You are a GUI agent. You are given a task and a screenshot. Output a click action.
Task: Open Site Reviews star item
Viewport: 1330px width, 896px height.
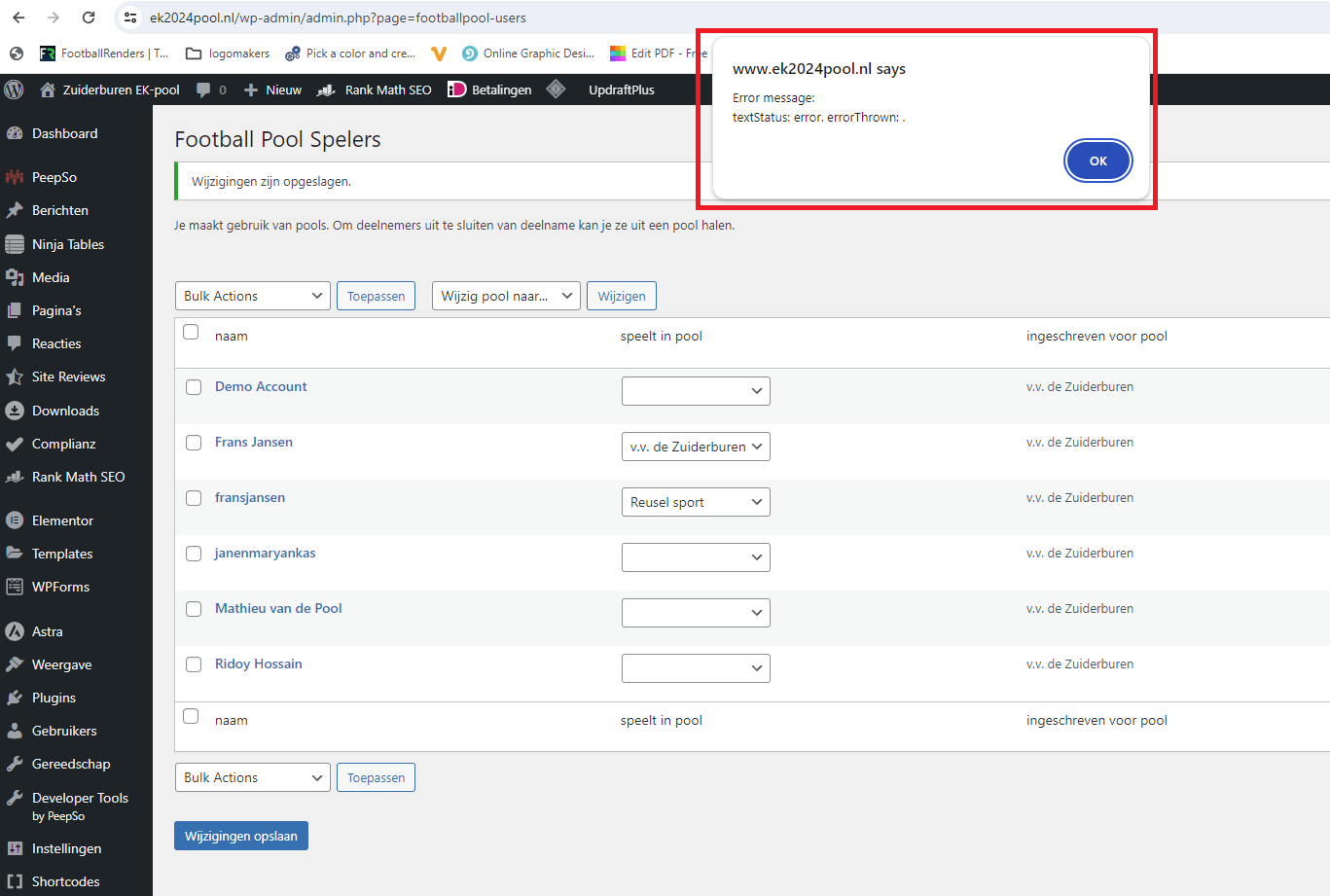point(76,376)
